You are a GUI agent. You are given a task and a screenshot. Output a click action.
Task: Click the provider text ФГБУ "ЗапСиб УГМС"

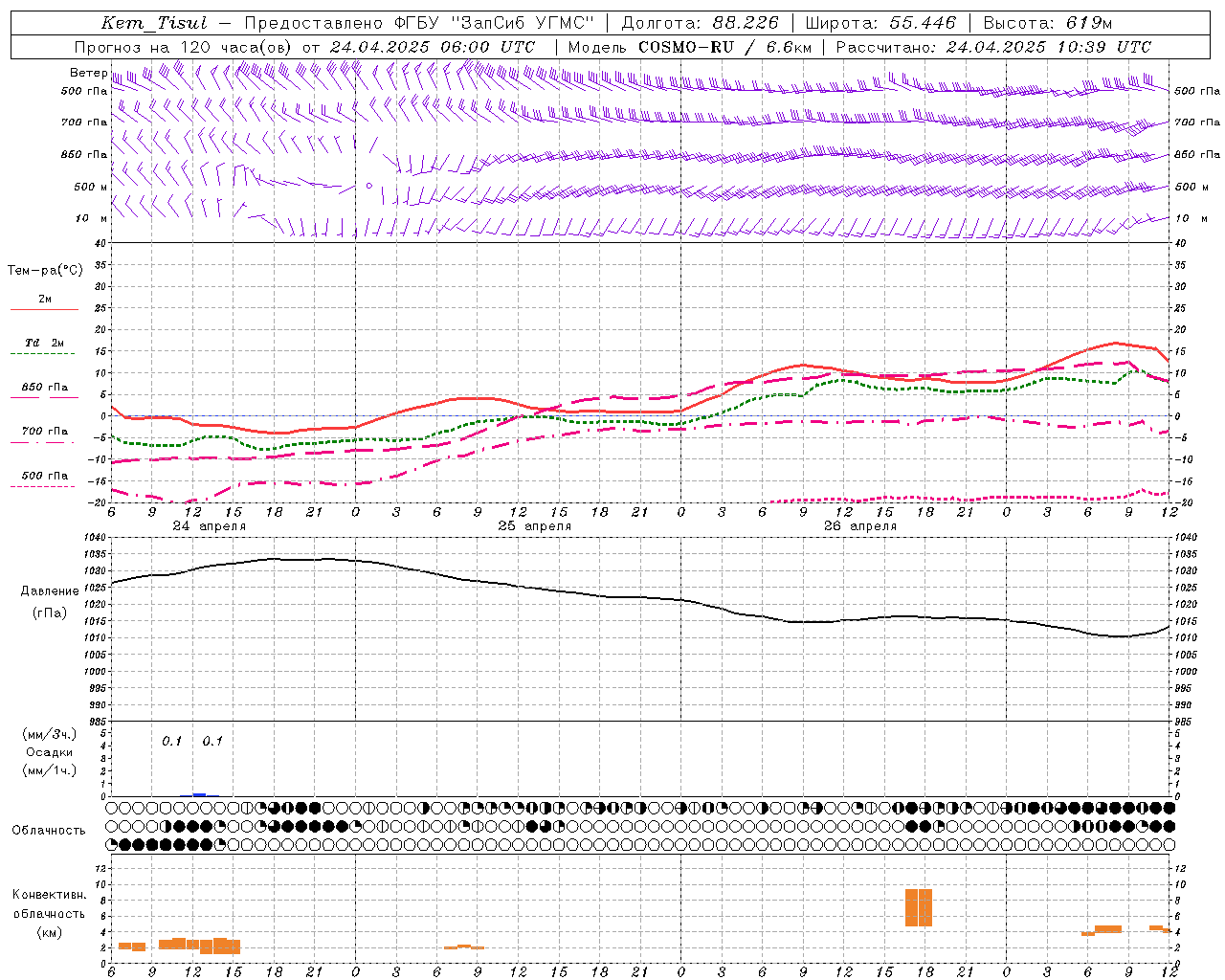click(494, 23)
